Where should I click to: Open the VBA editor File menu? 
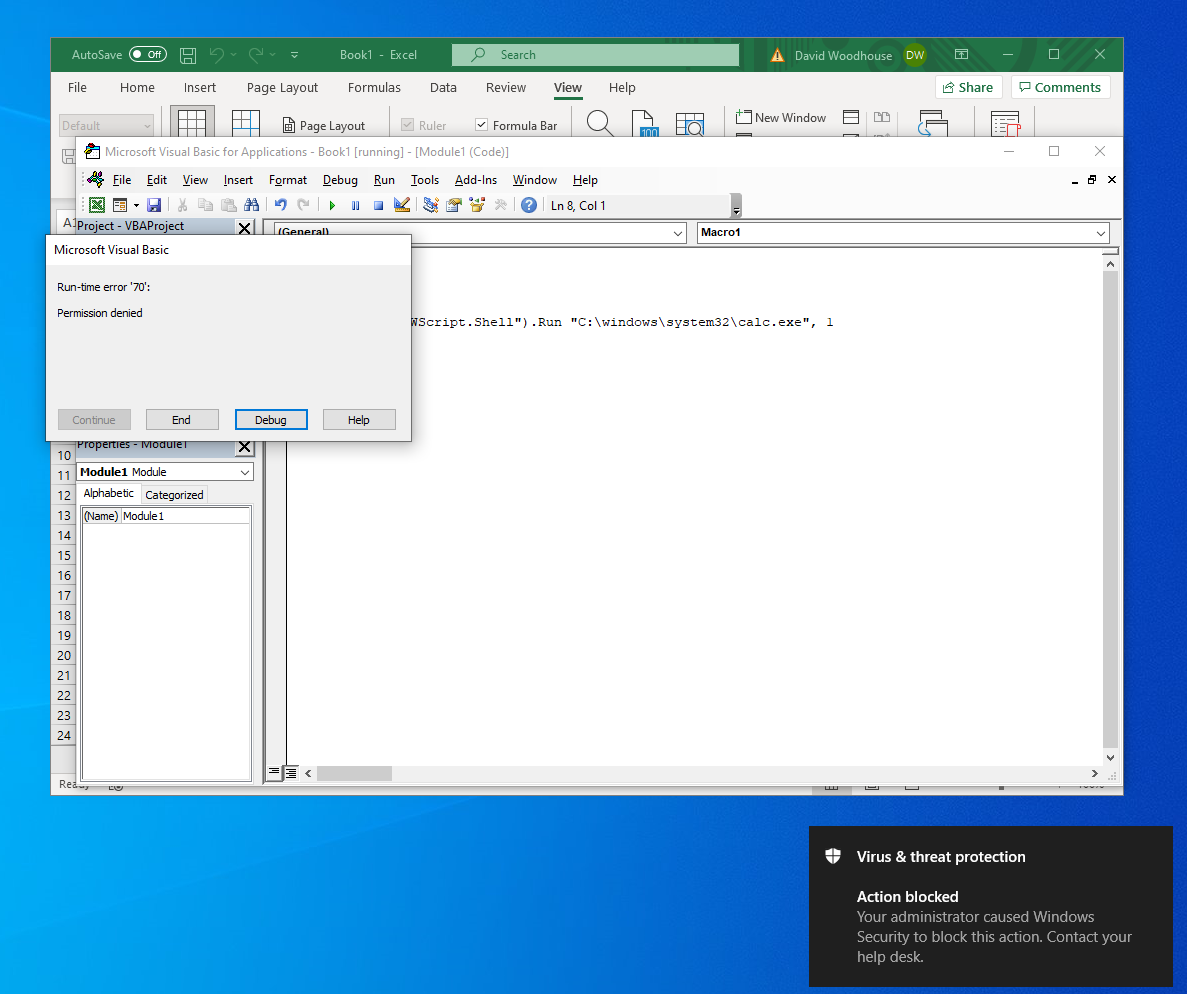point(122,180)
